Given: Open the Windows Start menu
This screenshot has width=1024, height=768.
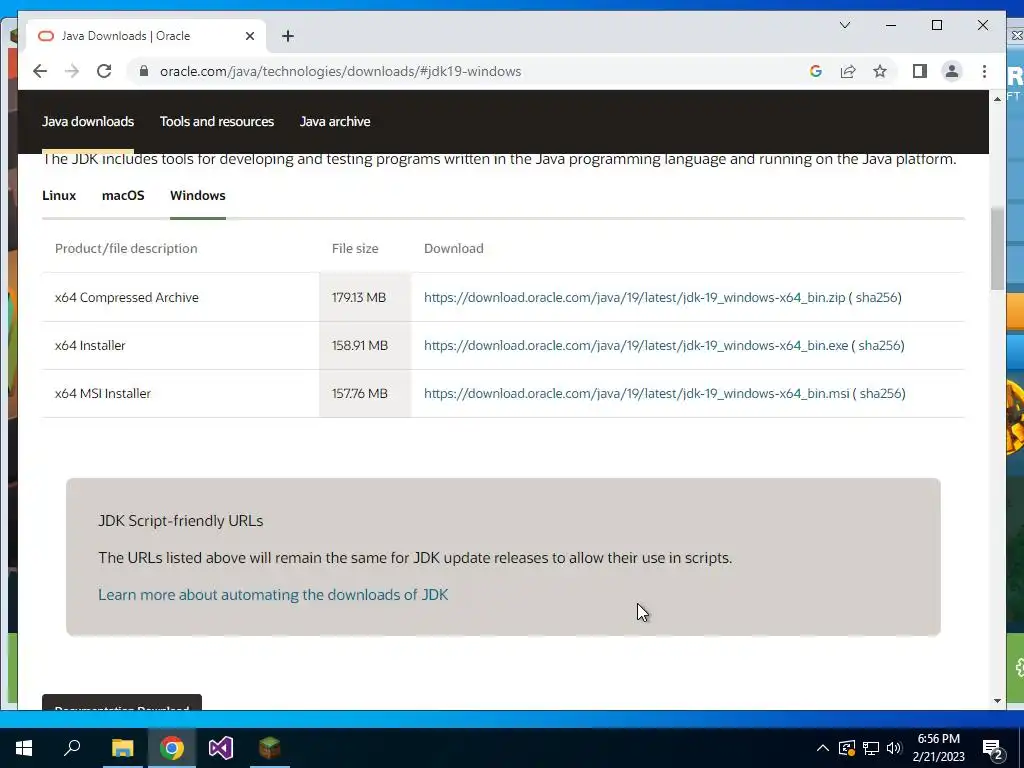Looking at the screenshot, I should tap(24, 748).
